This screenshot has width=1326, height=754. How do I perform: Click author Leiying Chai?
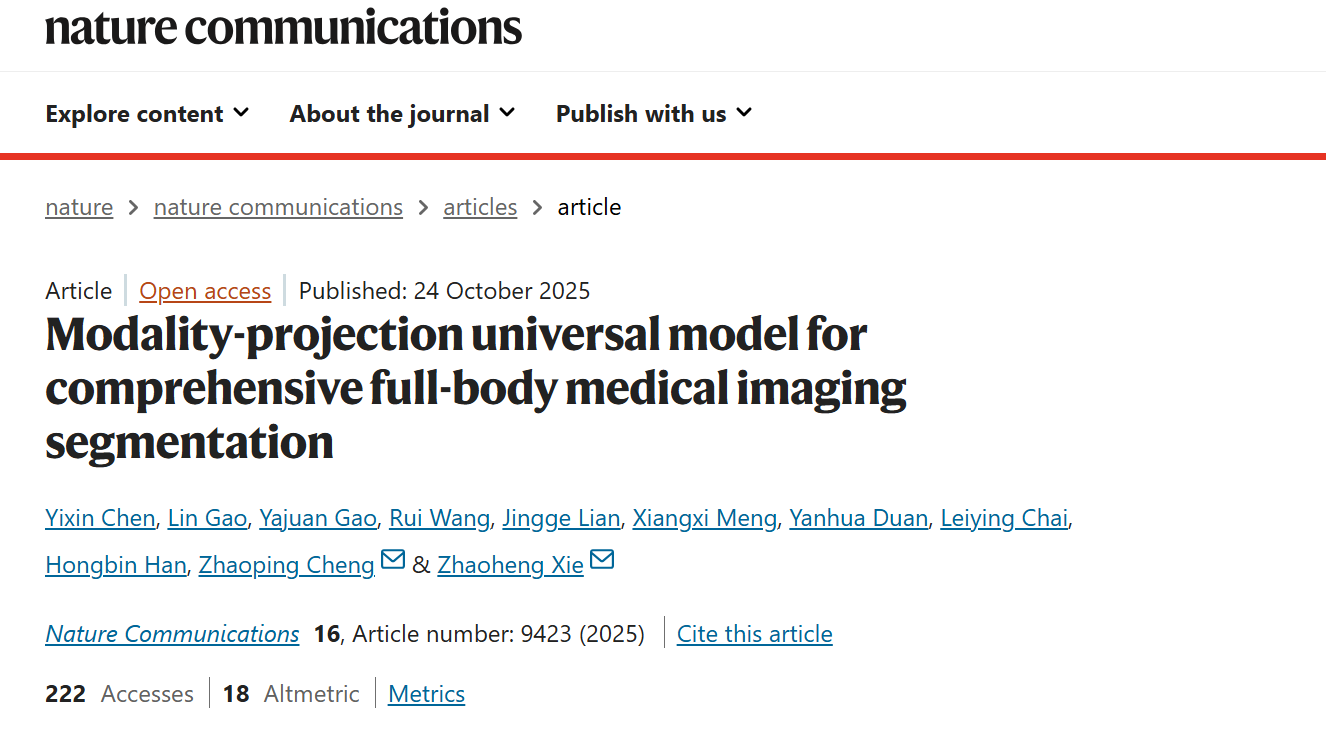pos(1004,518)
